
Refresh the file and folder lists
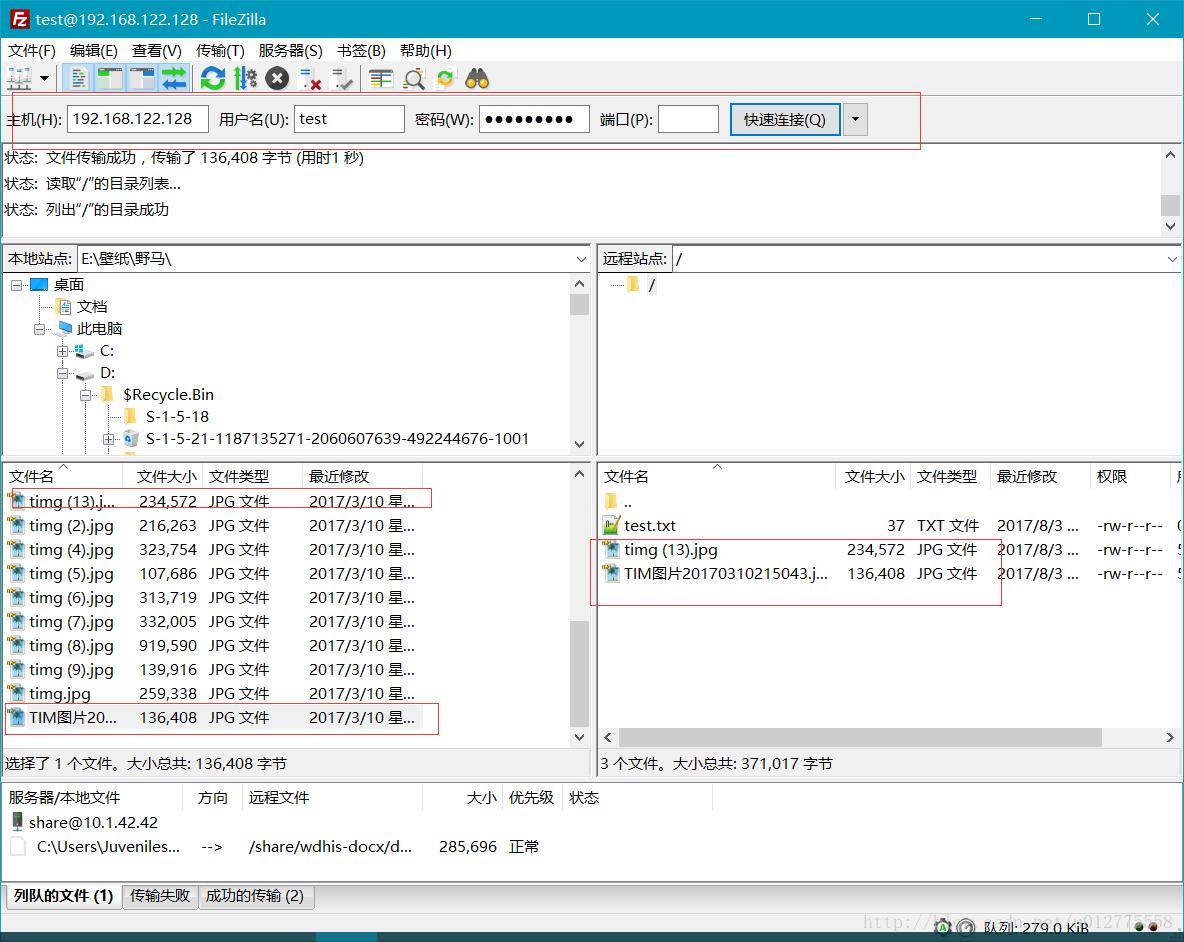[213, 78]
